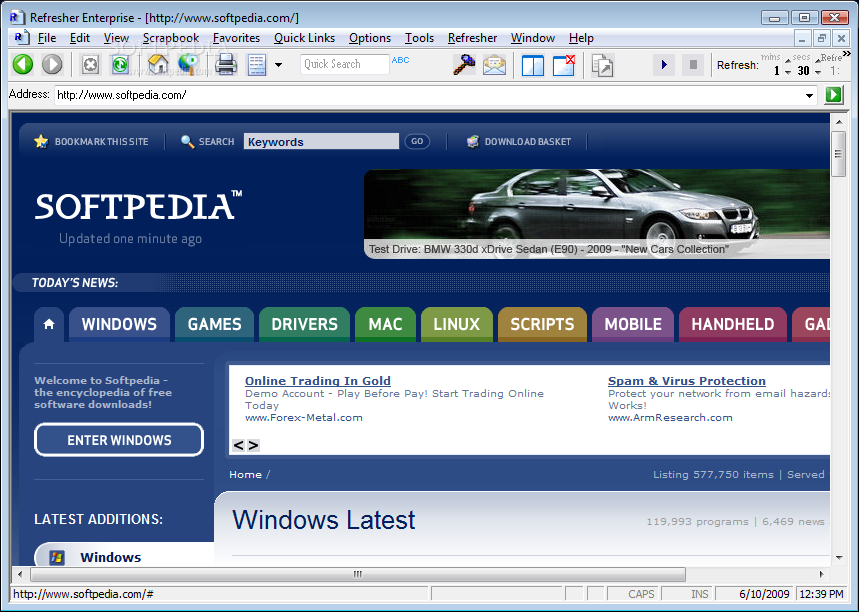Open the File menu
859x612 pixels.
47,38
